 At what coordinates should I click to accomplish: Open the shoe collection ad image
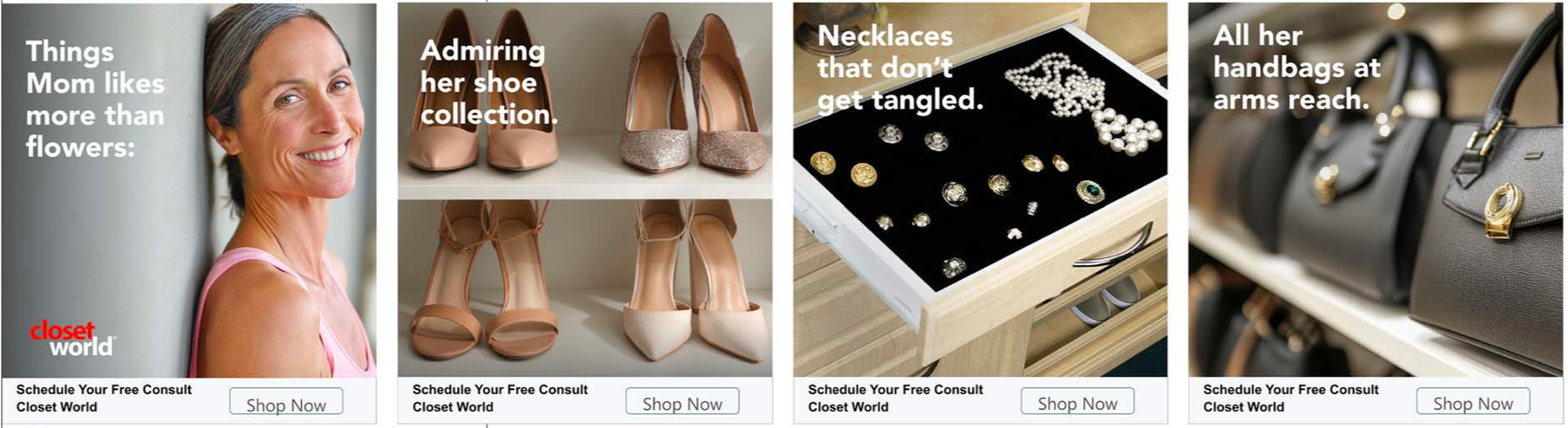(x=585, y=190)
